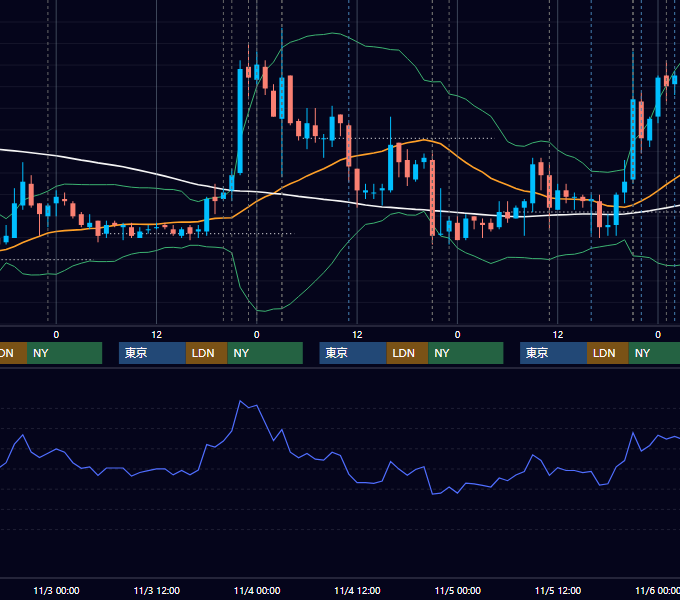Select the LDN session bar on 11/4
The height and width of the screenshot is (600, 680).
(407, 353)
